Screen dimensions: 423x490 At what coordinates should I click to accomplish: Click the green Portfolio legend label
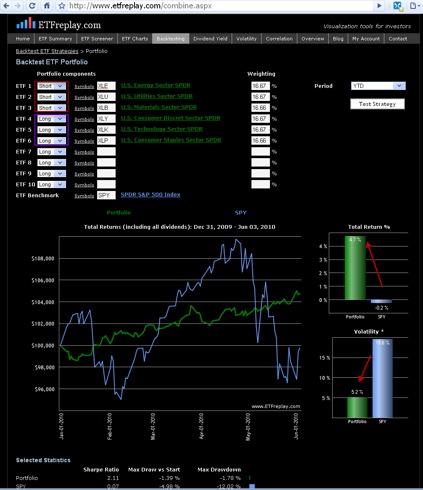pyautogui.click(x=119, y=213)
